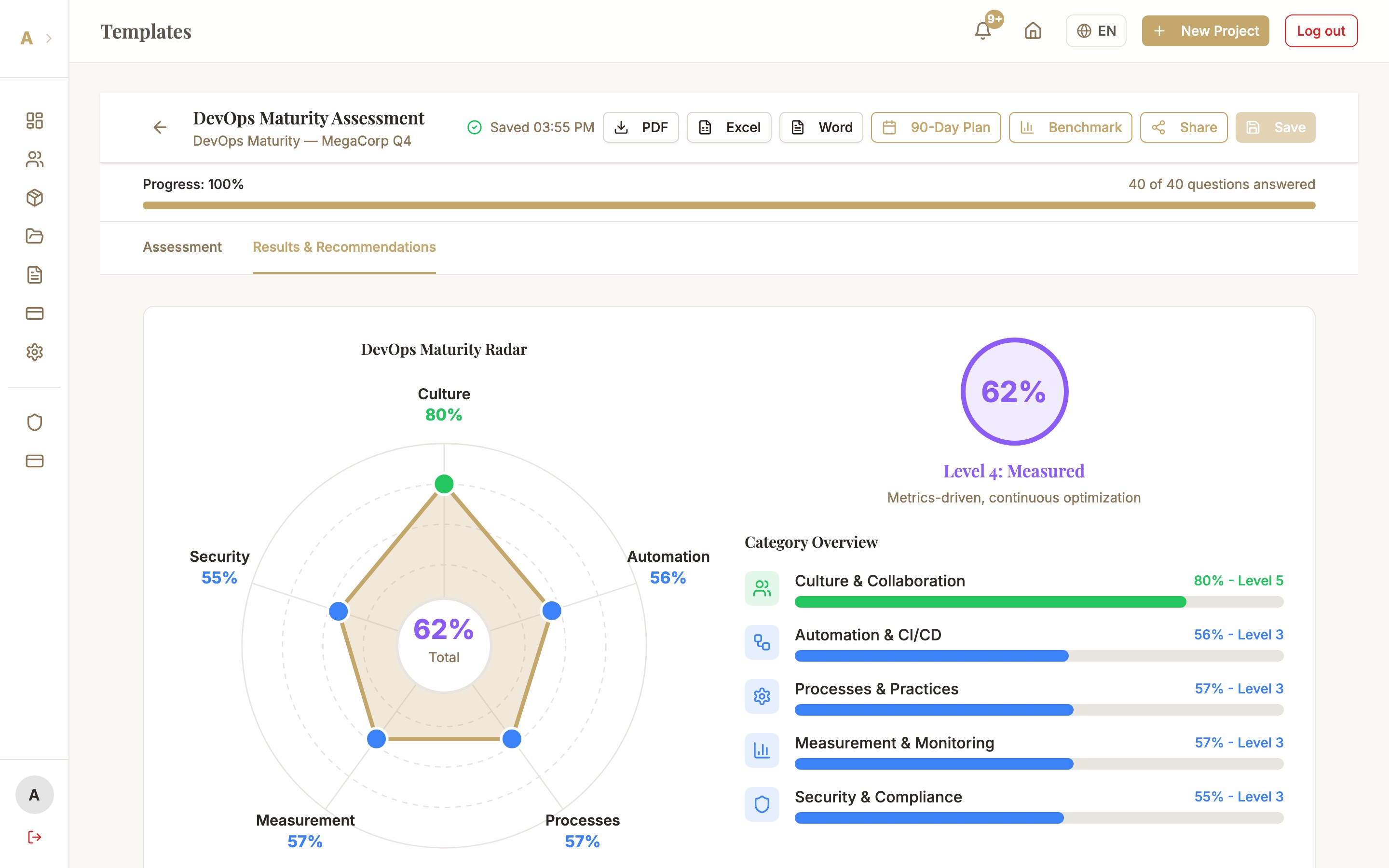Click the Processes radar data point
Screen dimensions: 1389x868
[x=512, y=739]
